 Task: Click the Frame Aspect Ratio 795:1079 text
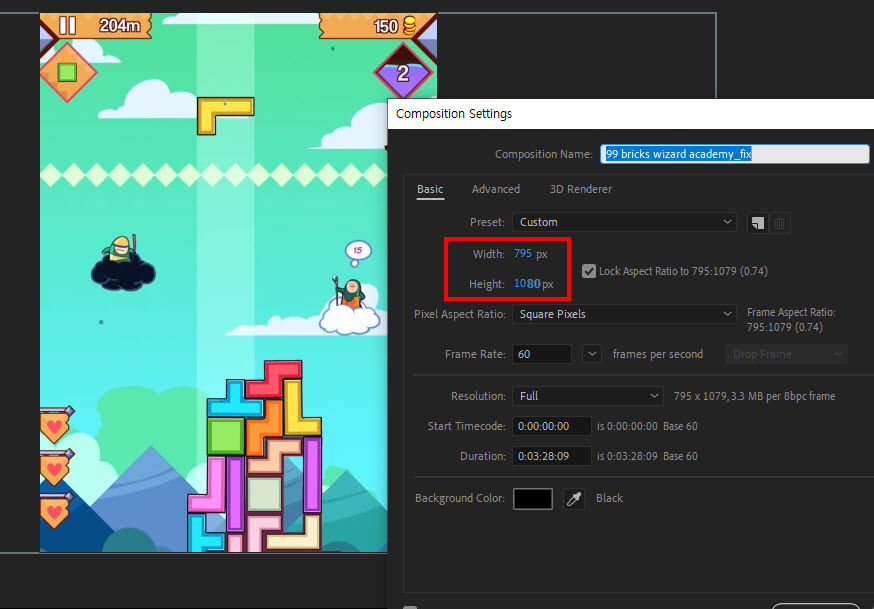[785, 327]
